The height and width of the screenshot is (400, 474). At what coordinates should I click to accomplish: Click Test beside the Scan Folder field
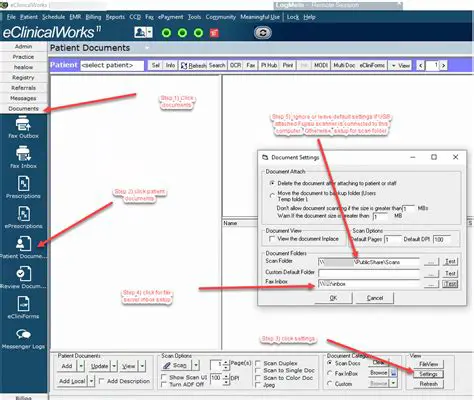[450, 262]
